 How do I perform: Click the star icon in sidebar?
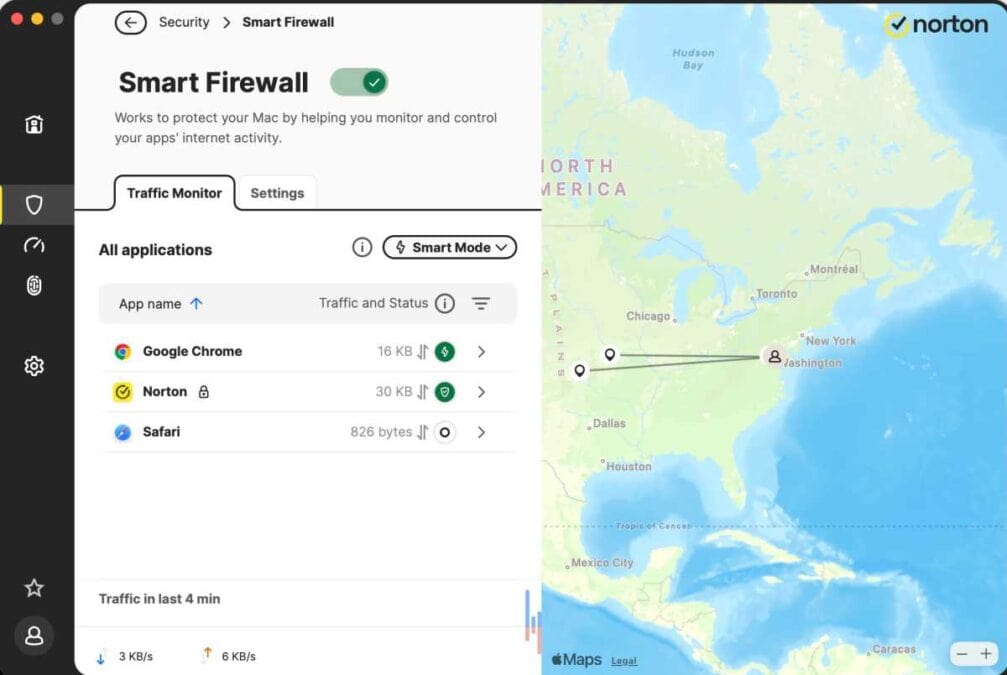tap(34, 588)
